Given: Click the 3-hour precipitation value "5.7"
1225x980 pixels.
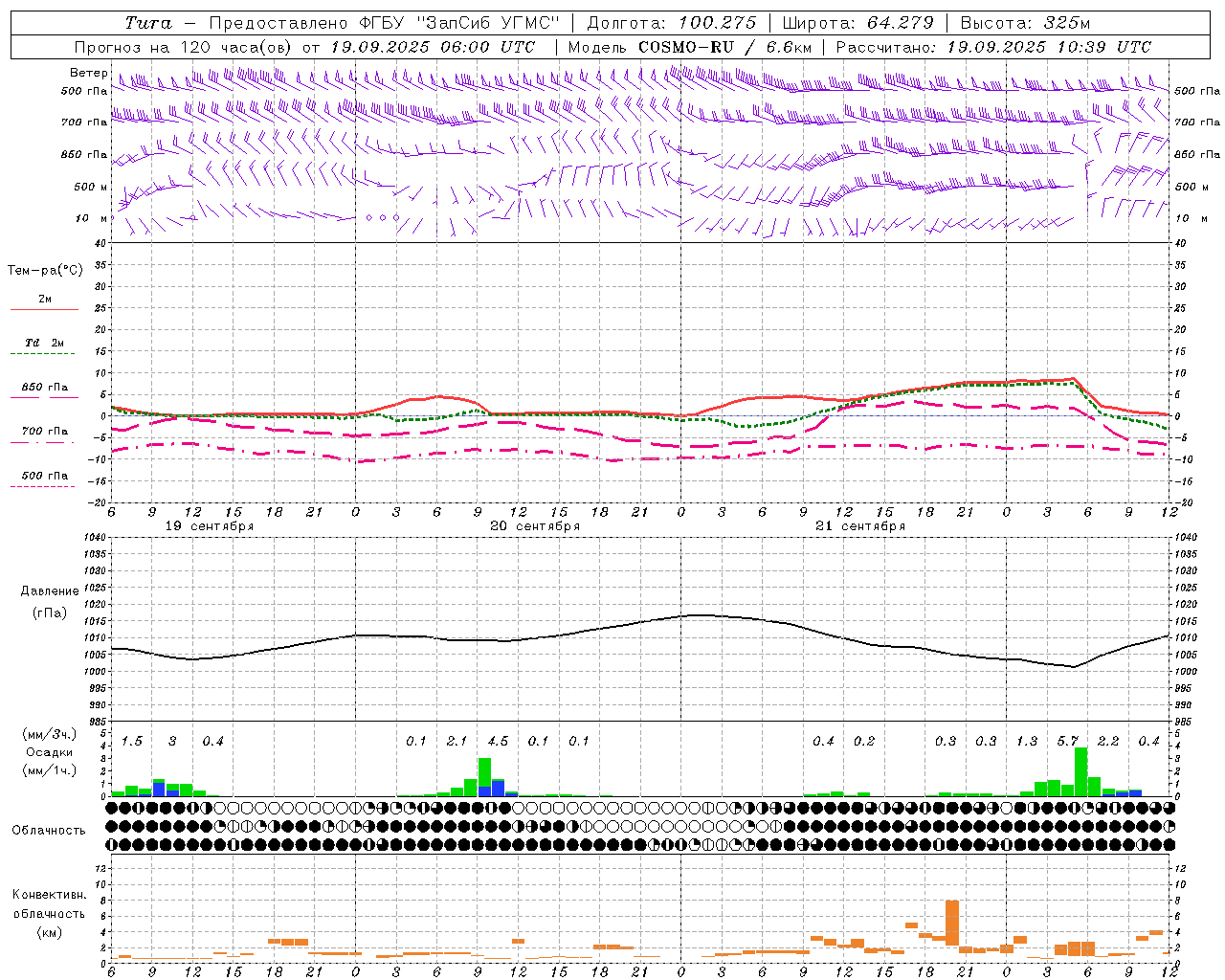Looking at the screenshot, I should coord(1068,742).
